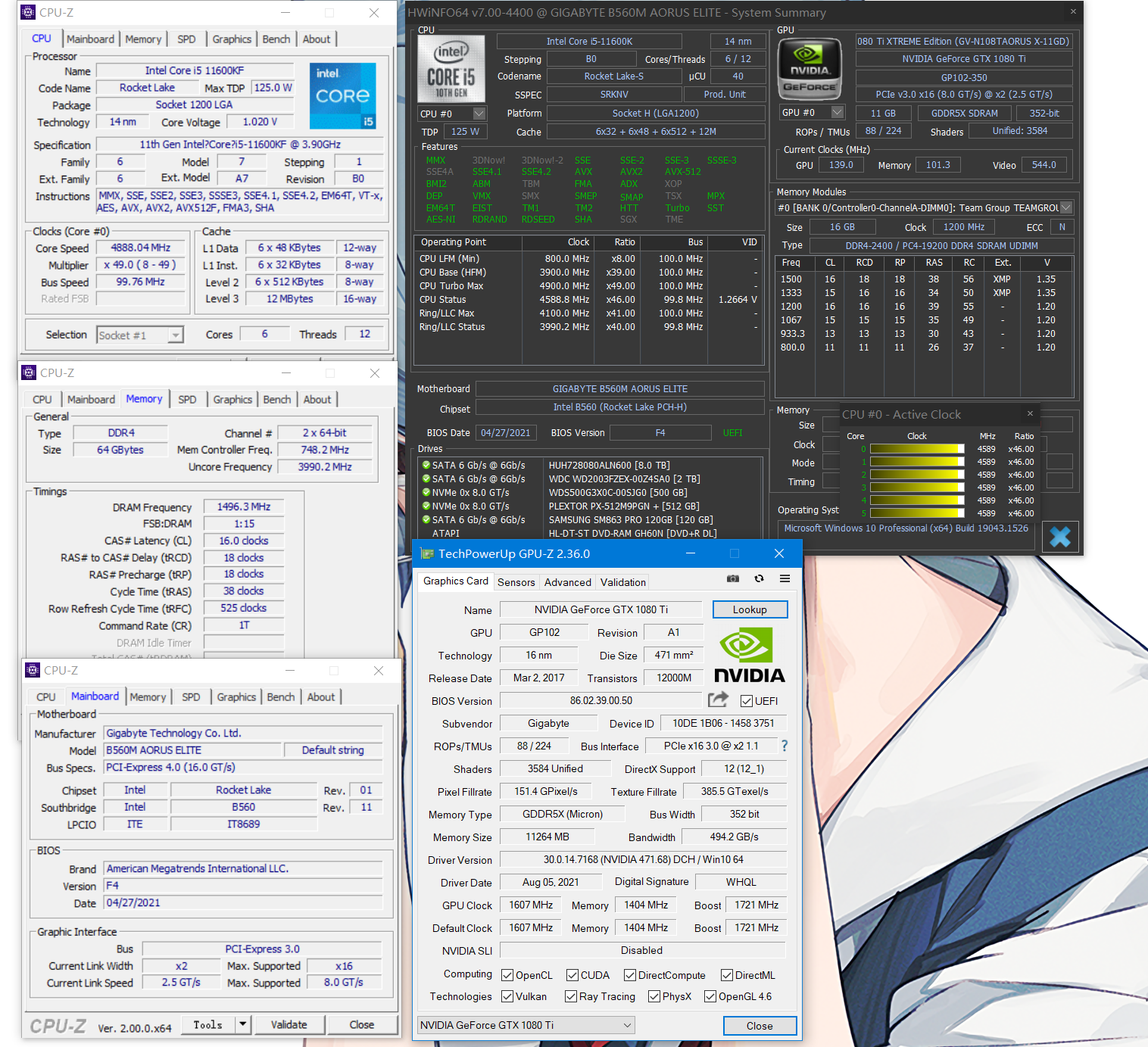Click the Intel Core i5 badge in CPU-Z
This screenshot has width=1148, height=1047.
click(x=343, y=95)
